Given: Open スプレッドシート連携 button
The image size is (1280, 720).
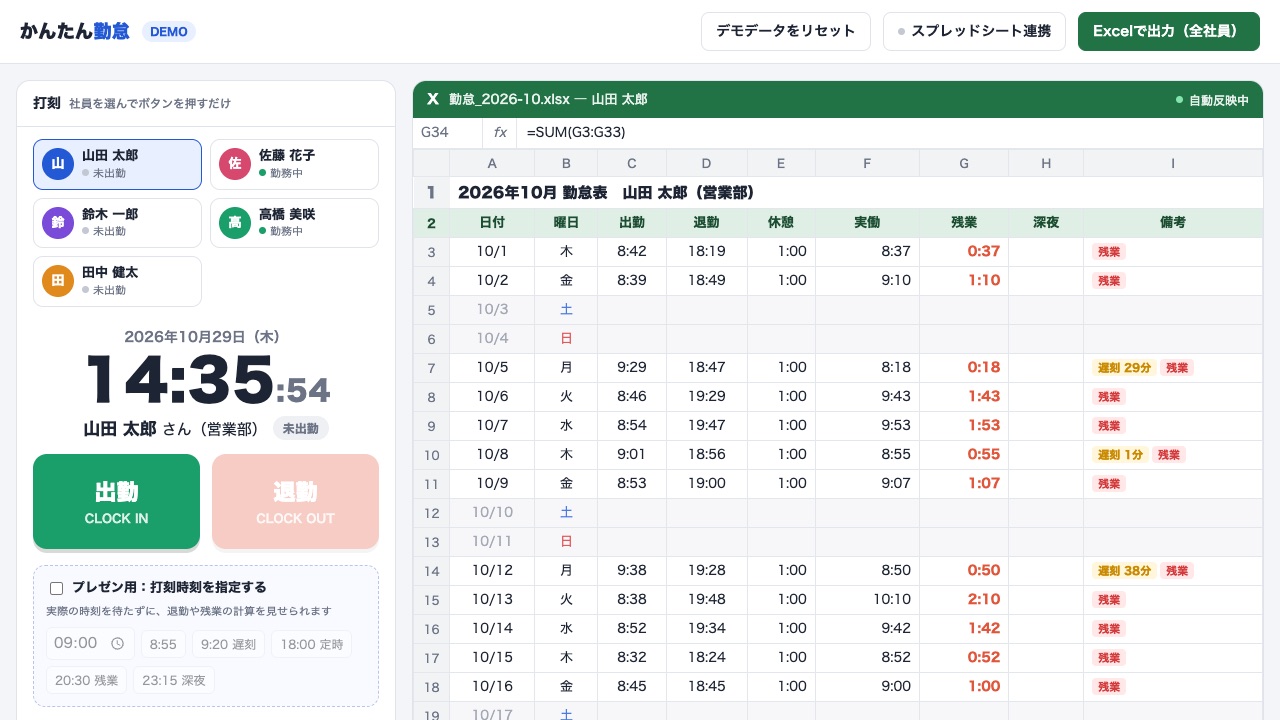Looking at the screenshot, I should (x=974, y=31).
